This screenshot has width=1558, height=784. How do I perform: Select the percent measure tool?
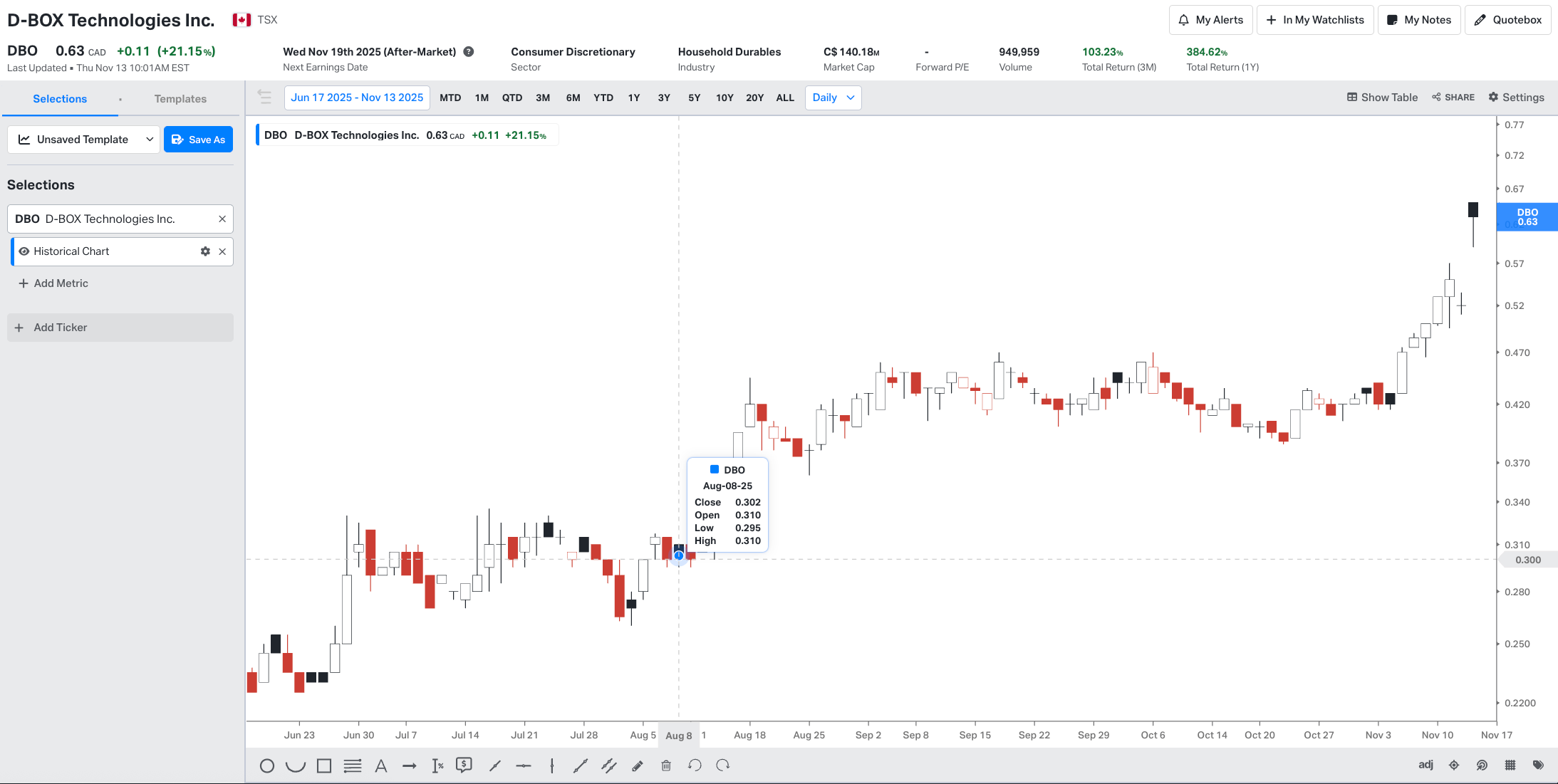pyautogui.click(x=437, y=766)
